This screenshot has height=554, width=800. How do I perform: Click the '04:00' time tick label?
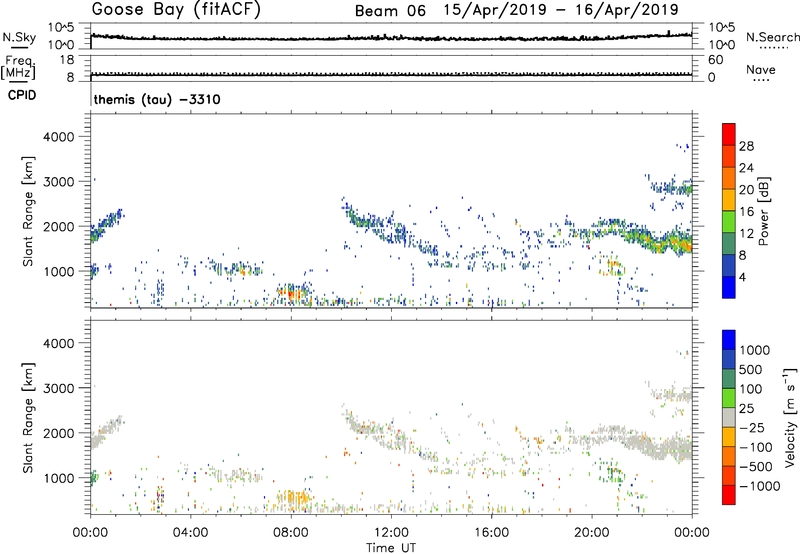point(190,533)
